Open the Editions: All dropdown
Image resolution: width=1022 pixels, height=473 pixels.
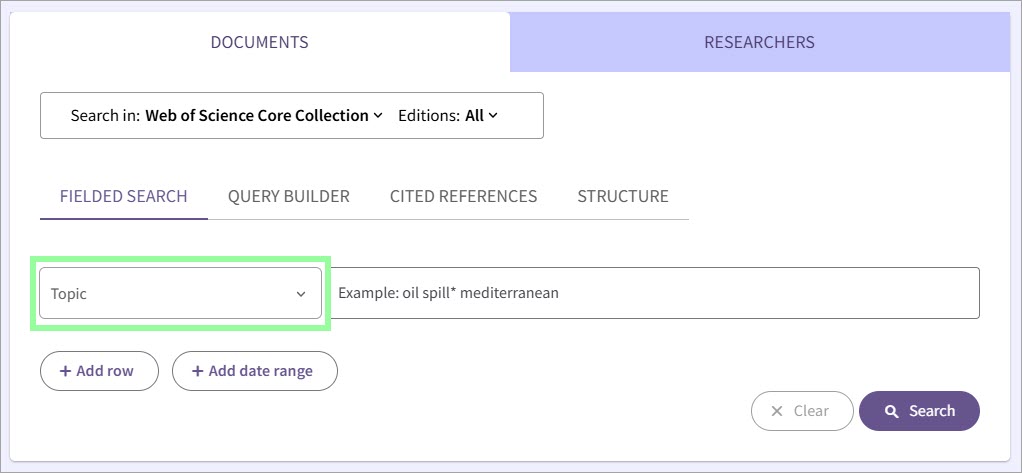448,115
